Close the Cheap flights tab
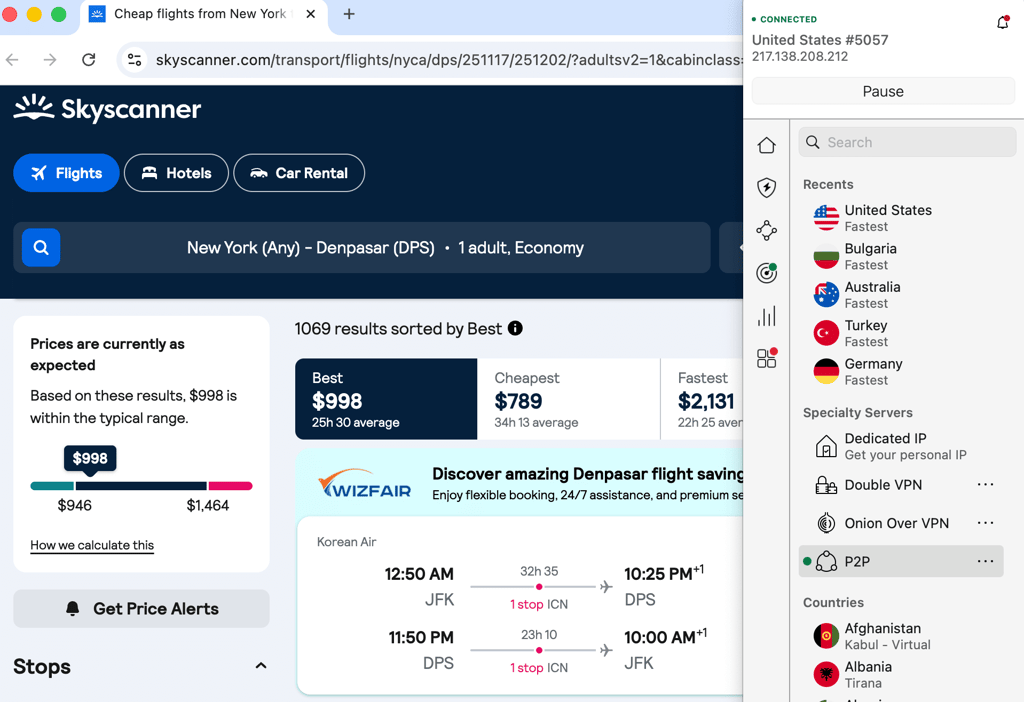This screenshot has height=702, width=1024. point(311,14)
